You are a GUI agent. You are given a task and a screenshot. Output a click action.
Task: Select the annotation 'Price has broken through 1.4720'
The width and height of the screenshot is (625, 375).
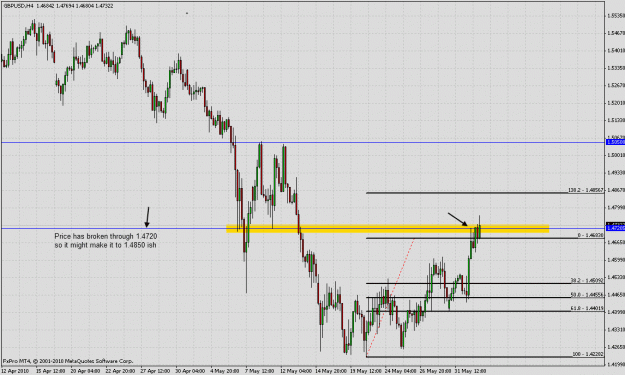coord(106,236)
